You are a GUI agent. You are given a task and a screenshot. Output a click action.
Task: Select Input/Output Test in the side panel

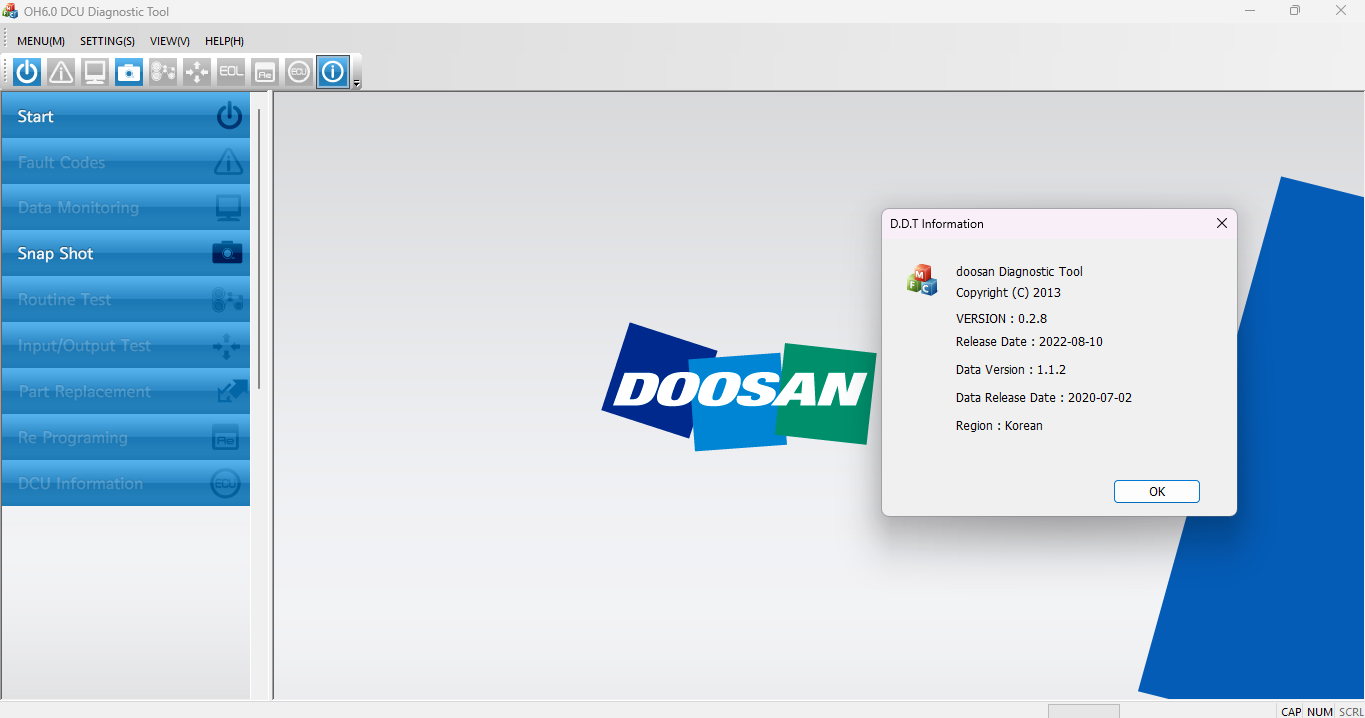point(126,345)
